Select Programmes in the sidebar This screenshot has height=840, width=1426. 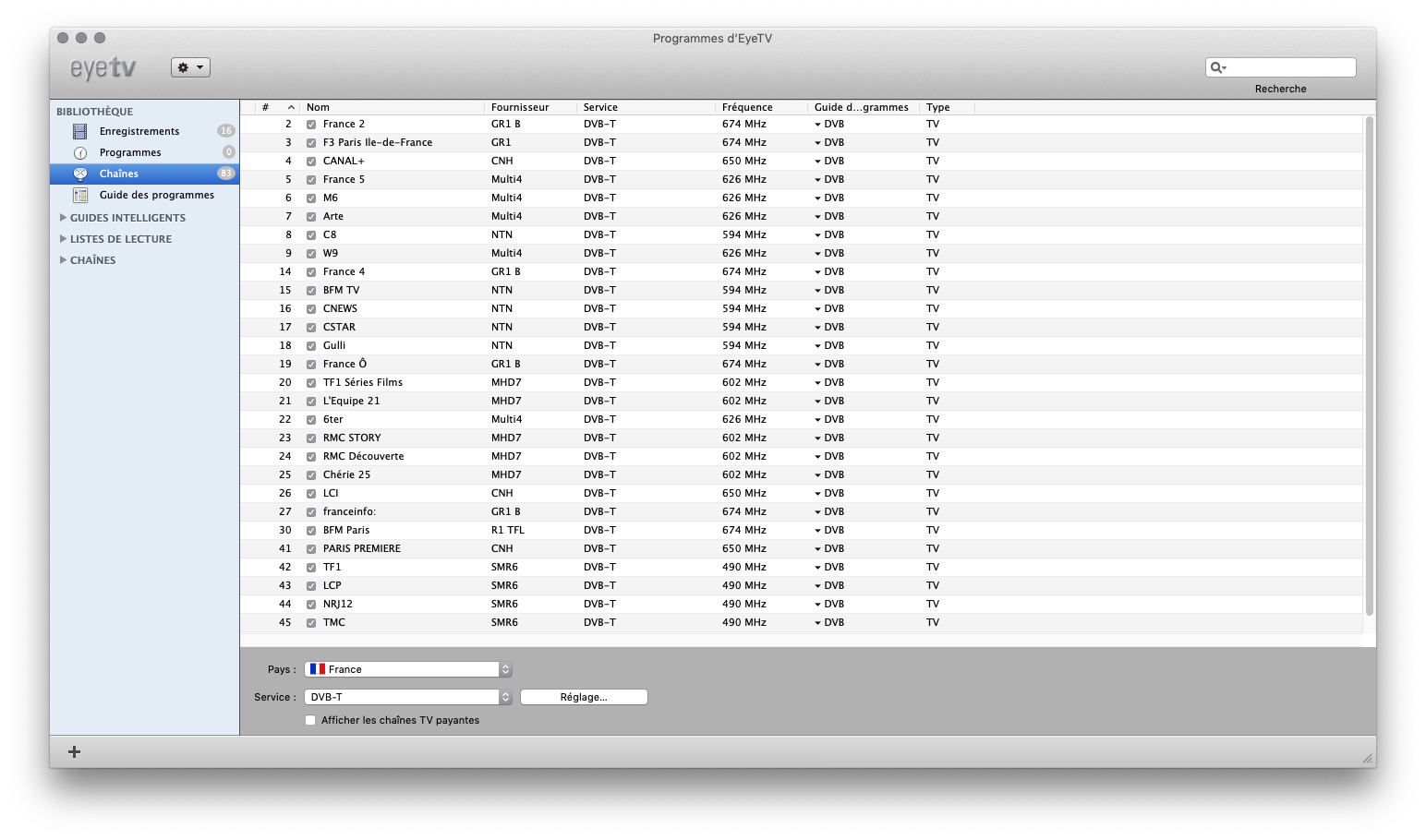144,152
